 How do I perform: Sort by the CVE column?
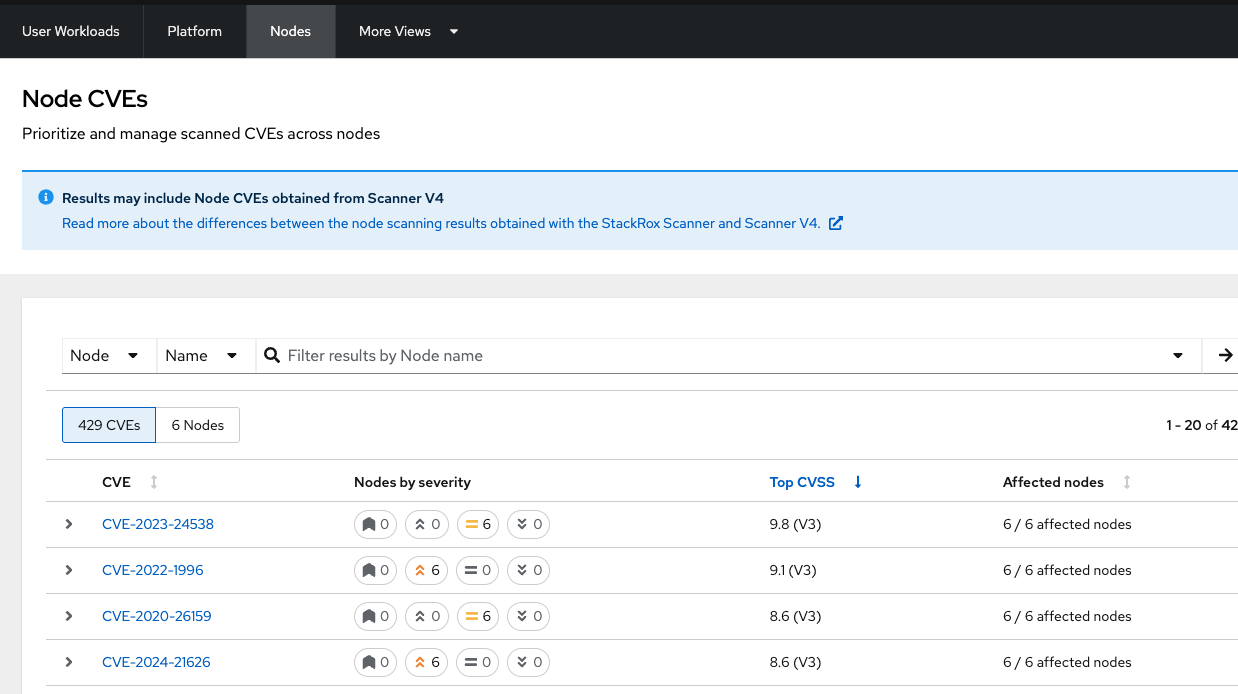(x=130, y=482)
